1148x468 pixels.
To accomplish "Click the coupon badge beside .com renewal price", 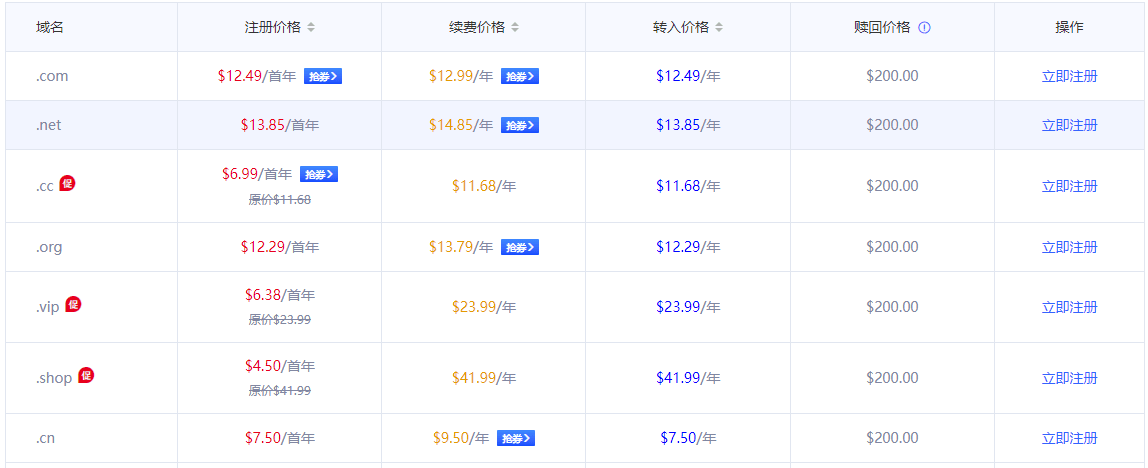I will click(520, 76).
